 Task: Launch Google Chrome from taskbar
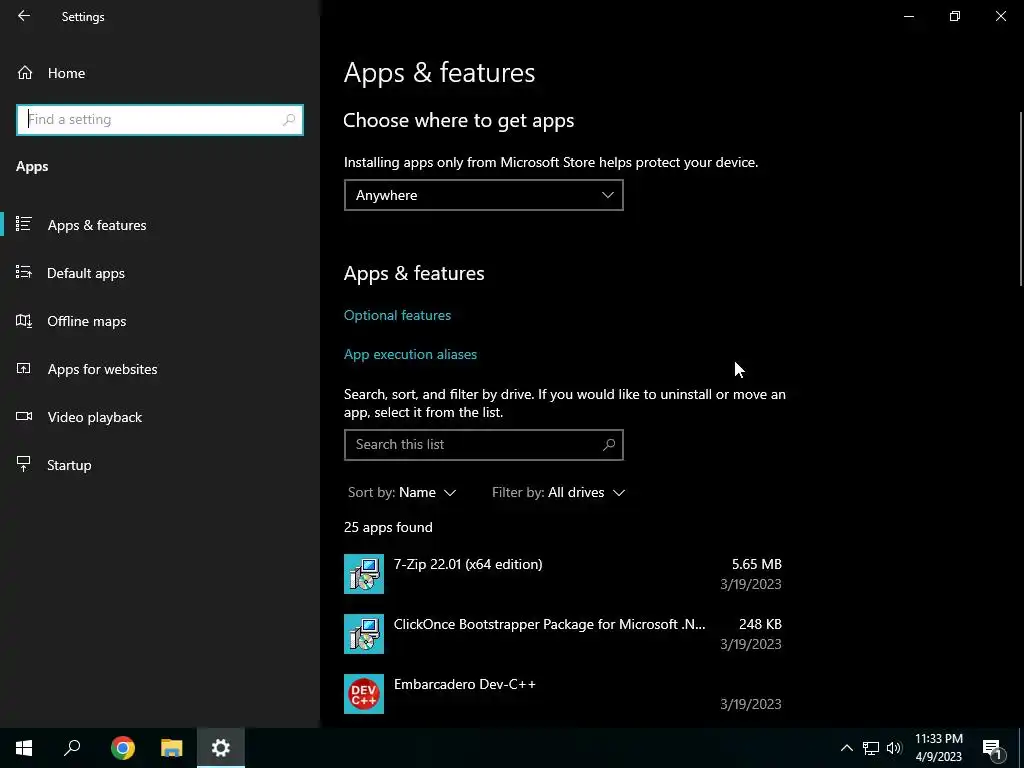click(122, 748)
